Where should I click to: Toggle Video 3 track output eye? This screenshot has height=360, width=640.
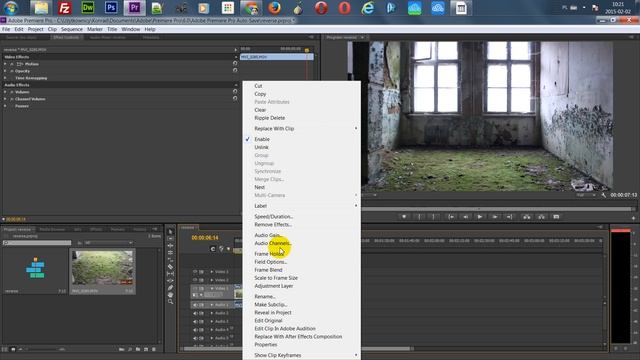195,272
